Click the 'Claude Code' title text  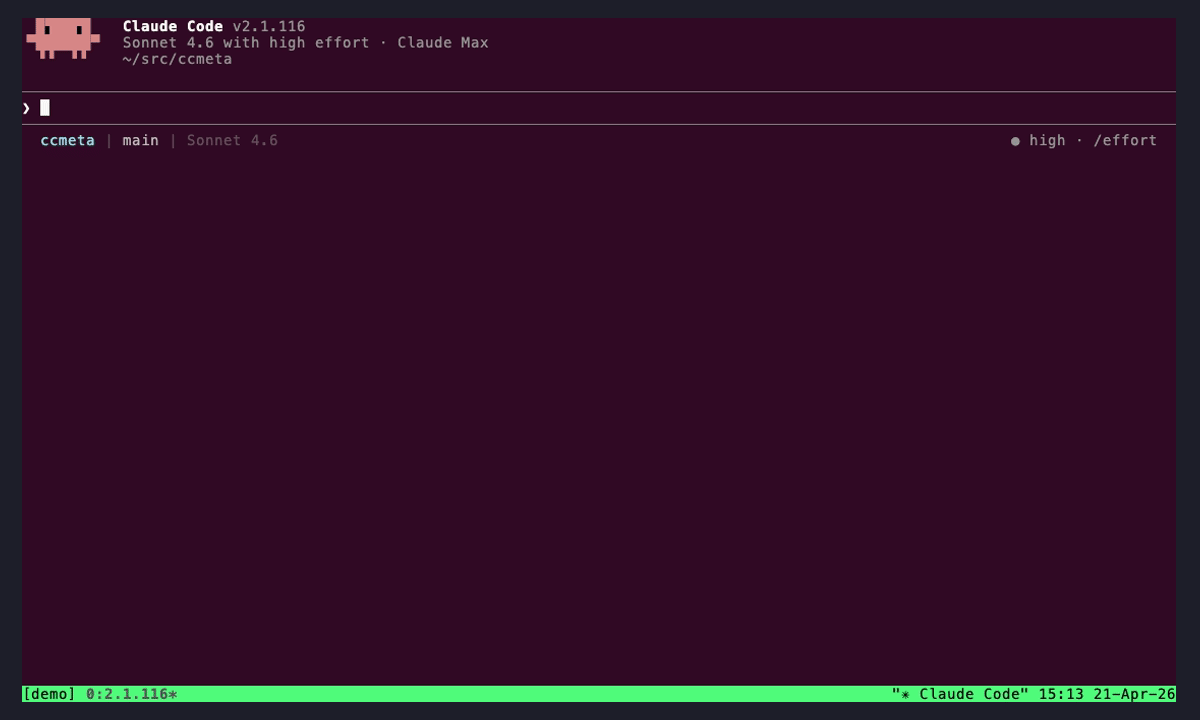click(x=173, y=26)
